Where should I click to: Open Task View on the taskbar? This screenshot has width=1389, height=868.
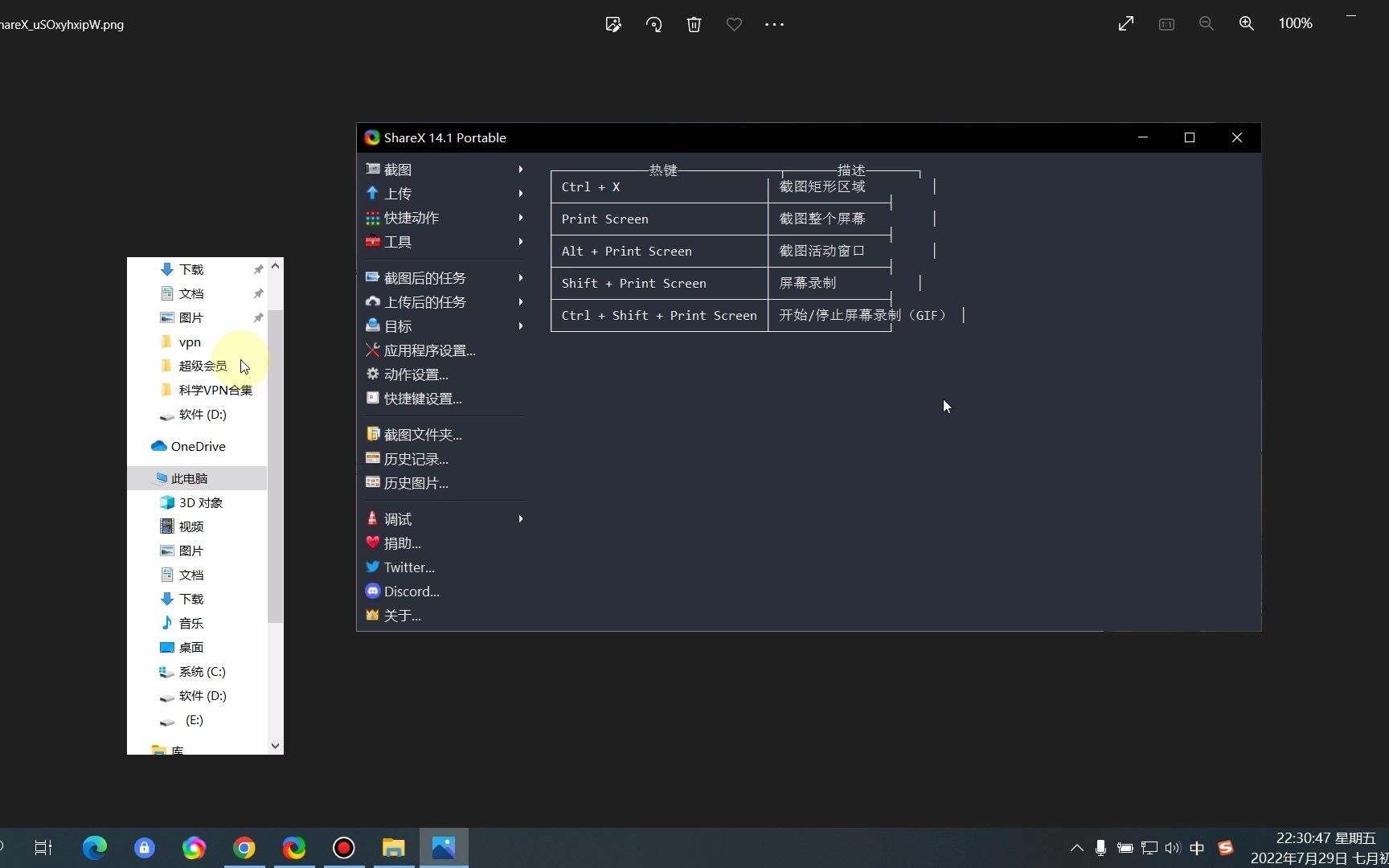[x=43, y=848]
